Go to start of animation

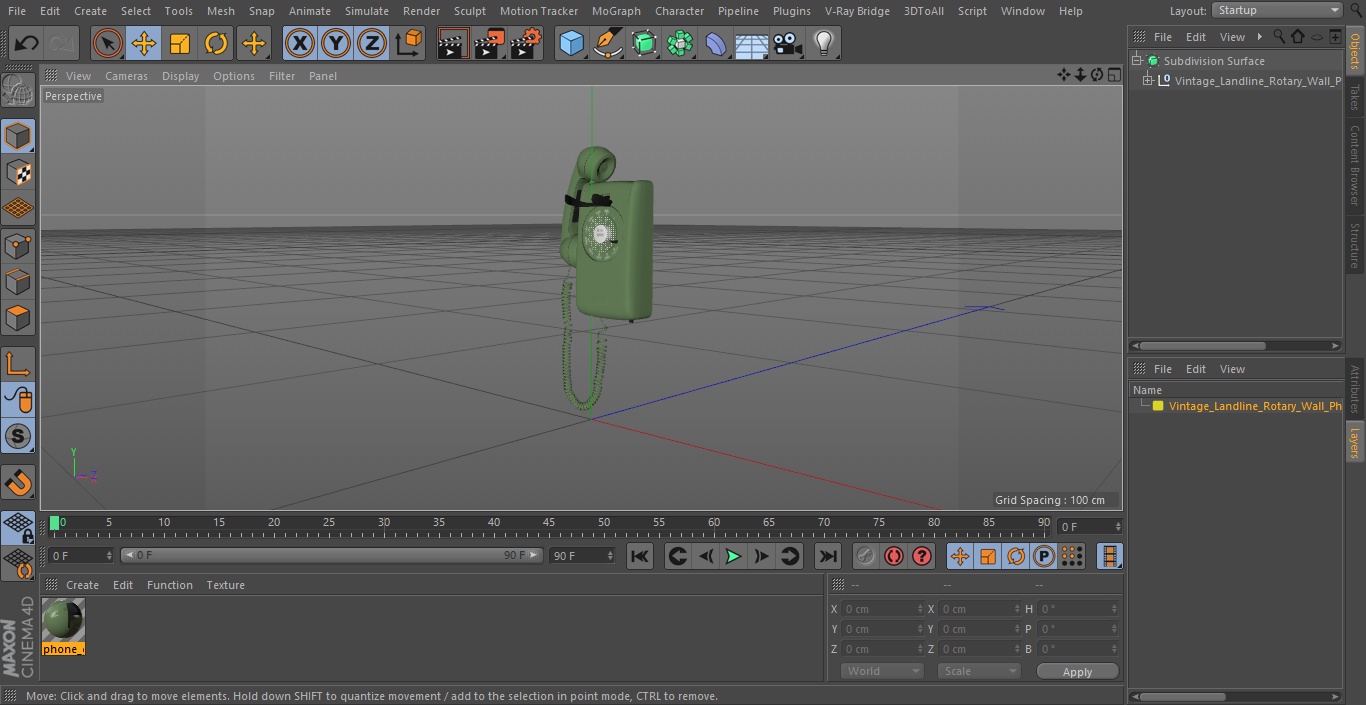pyautogui.click(x=640, y=556)
